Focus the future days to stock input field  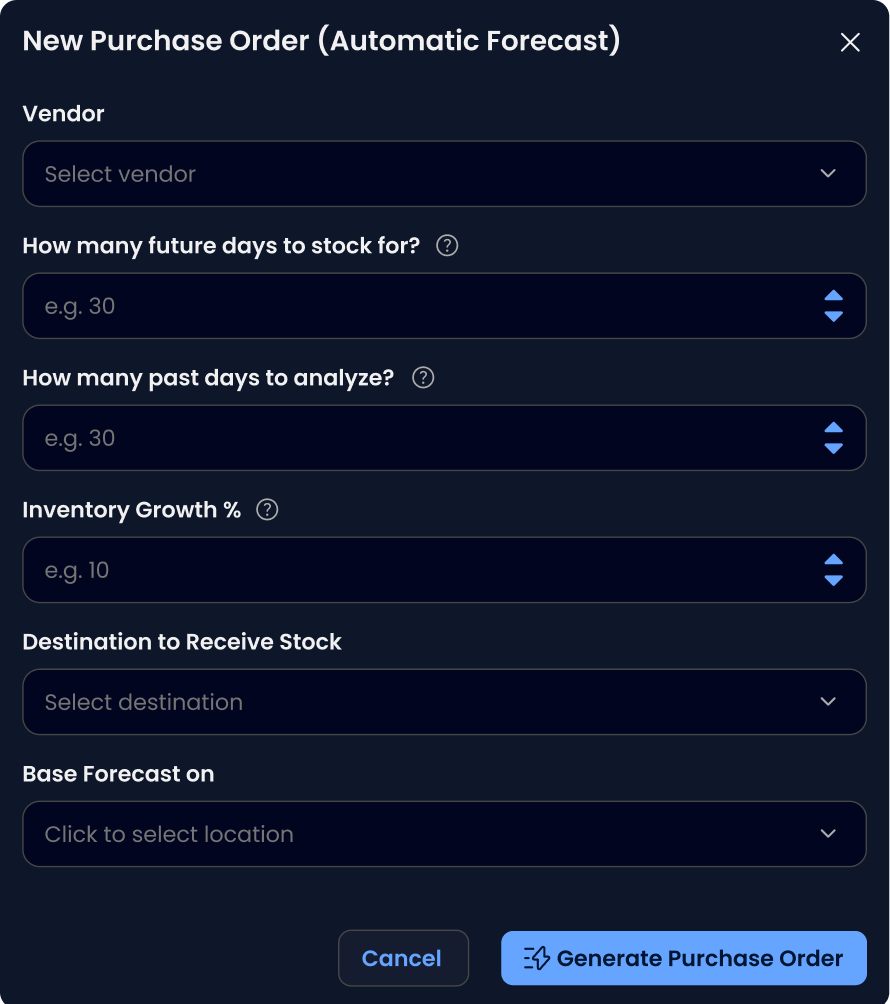point(400,306)
